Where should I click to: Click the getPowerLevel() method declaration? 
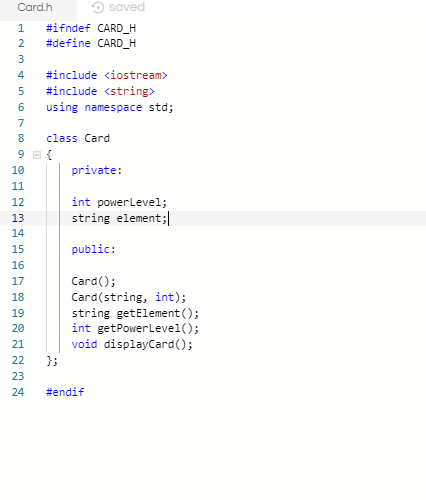tap(135, 329)
